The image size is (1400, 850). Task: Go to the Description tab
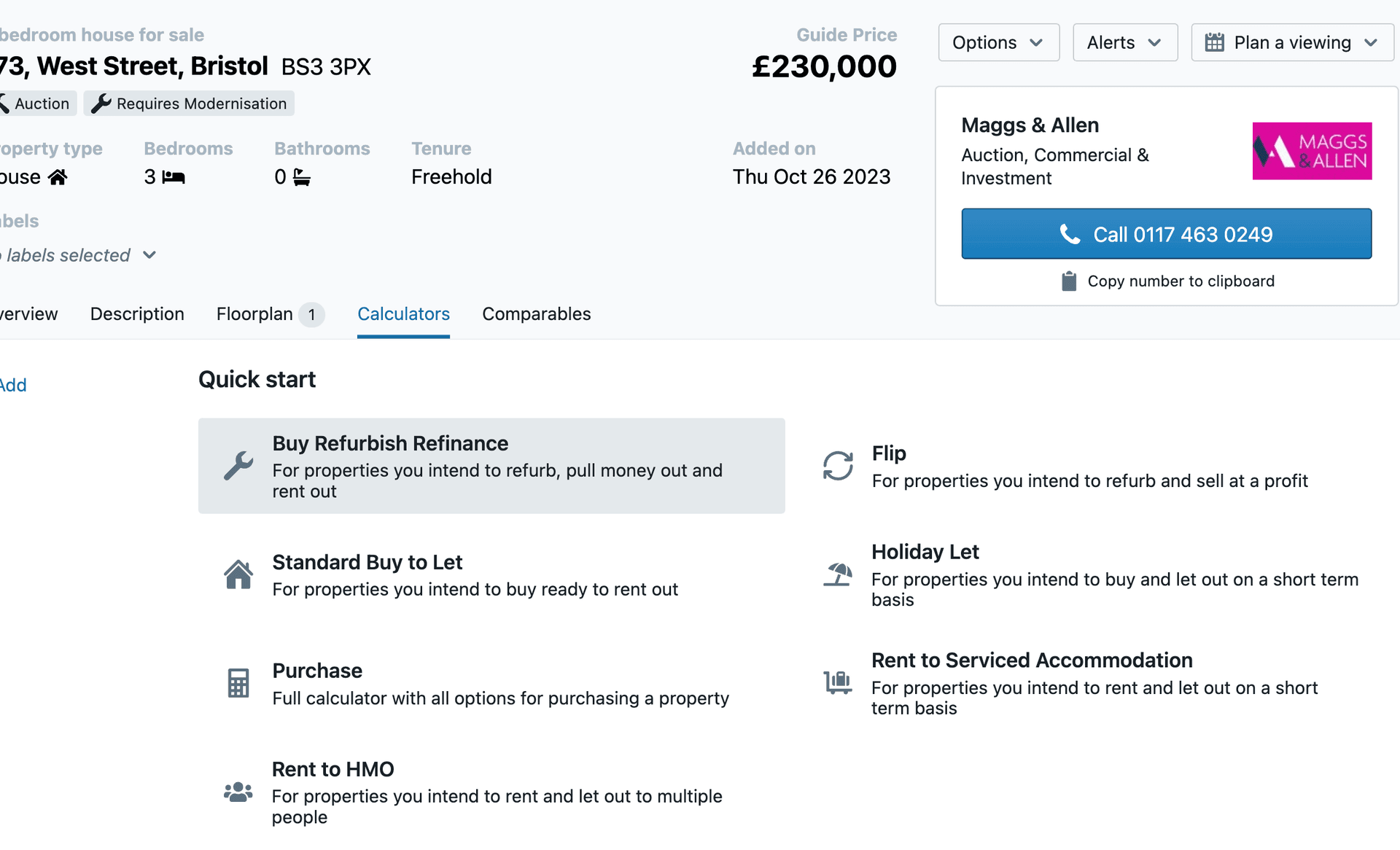(x=137, y=314)
